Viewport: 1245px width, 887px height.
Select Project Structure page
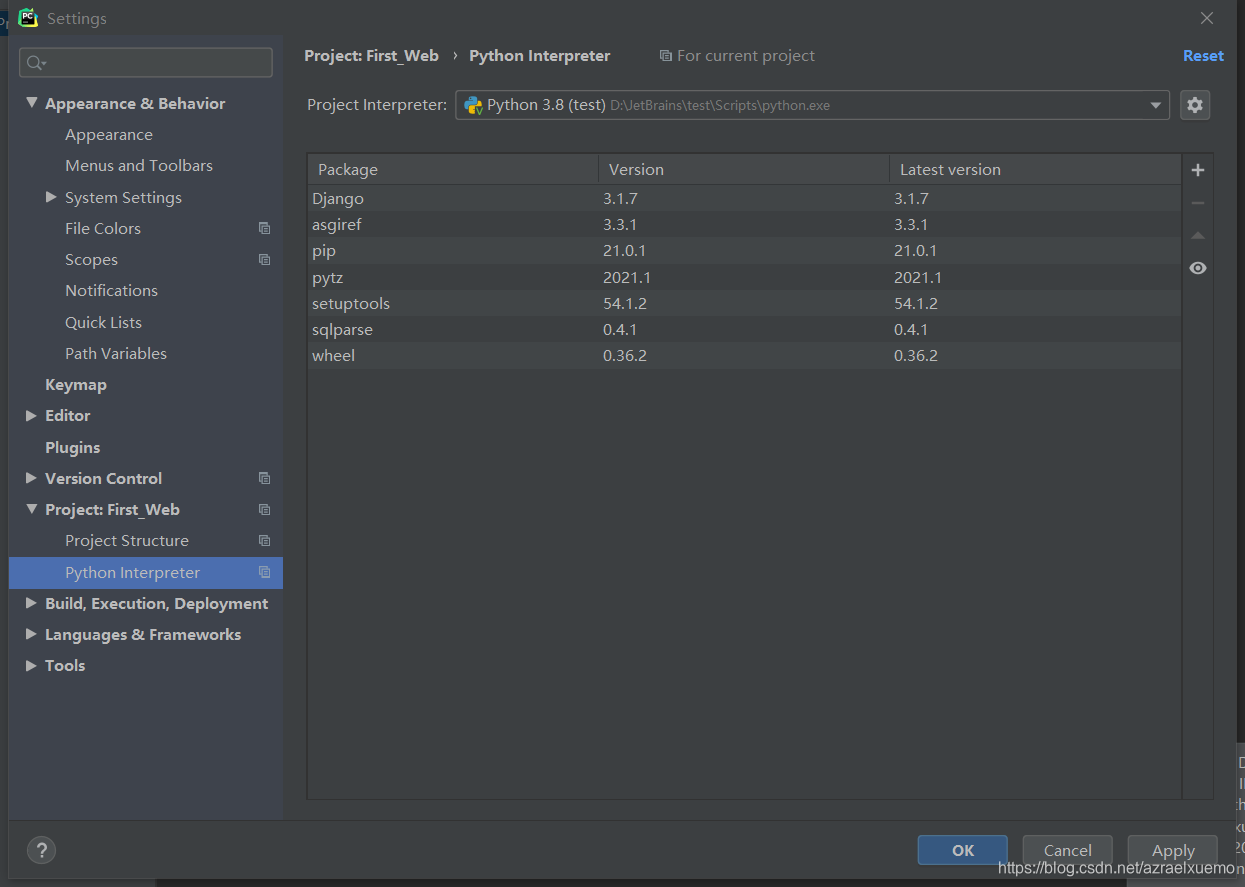tap(127, 540)
